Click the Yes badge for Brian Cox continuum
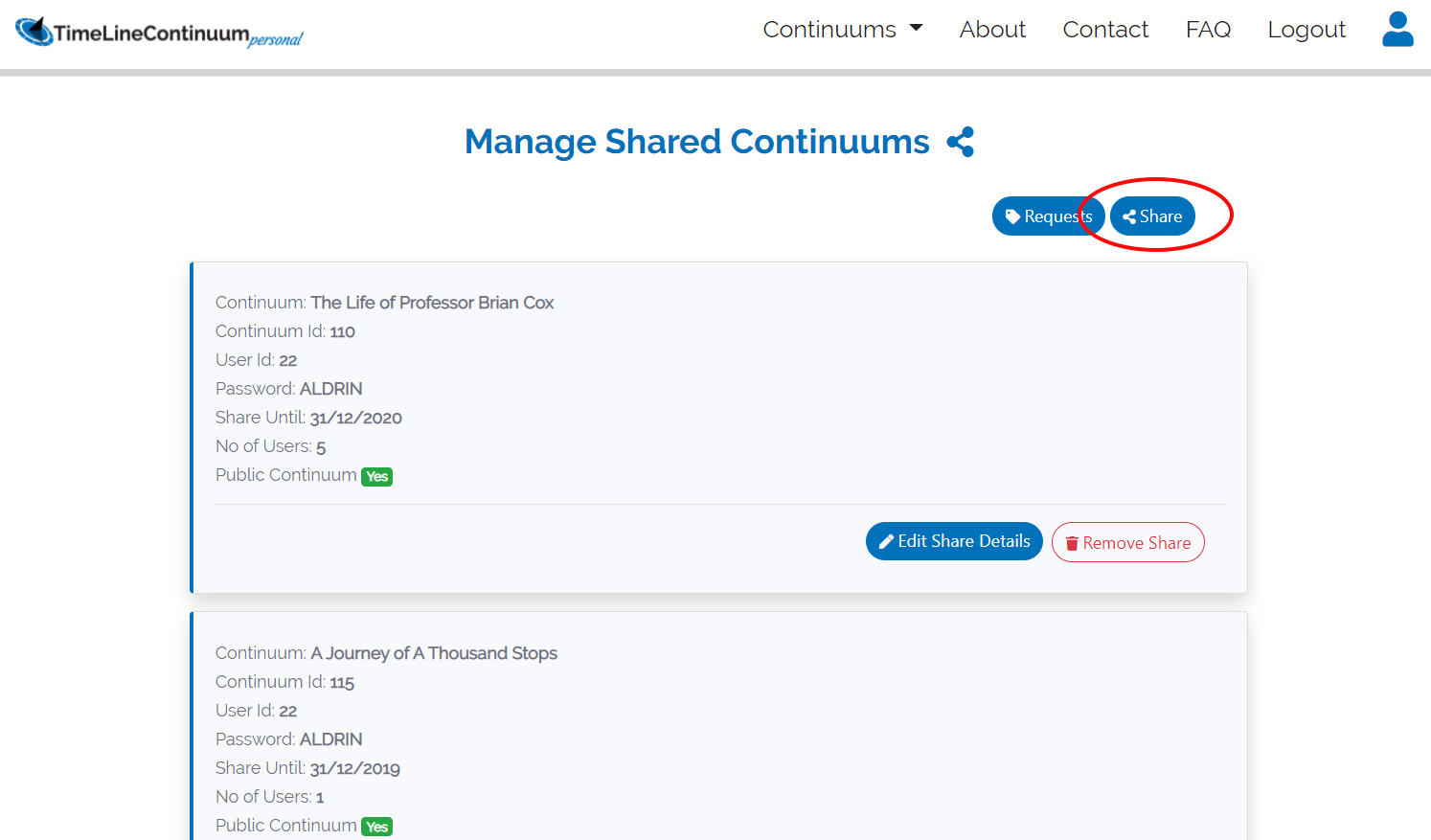 (377, 477)
